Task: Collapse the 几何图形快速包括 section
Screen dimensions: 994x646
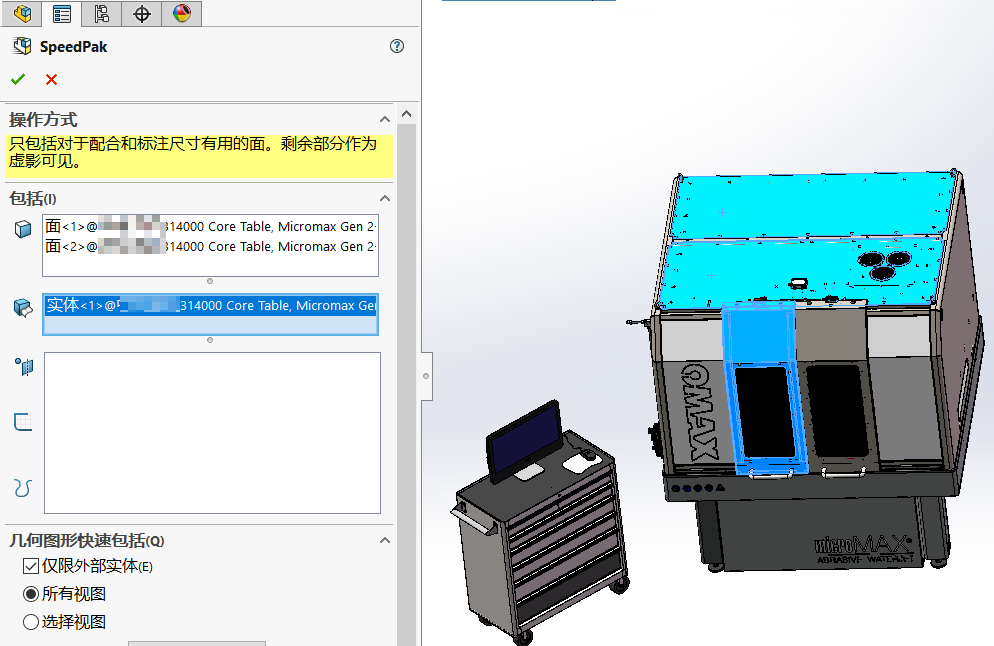Action: coord(385,540)
